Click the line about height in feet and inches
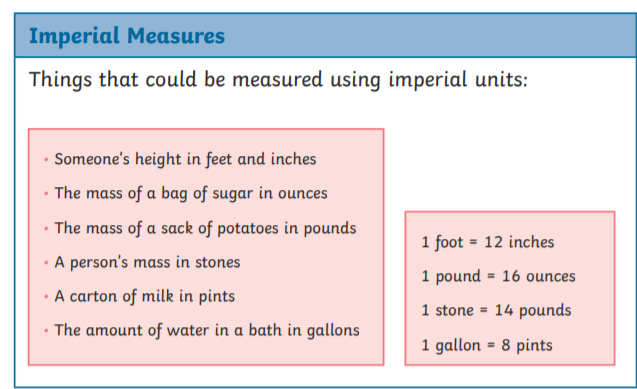Image resolution: width=637 pixels, height=389 pixels. click(185, 159)
